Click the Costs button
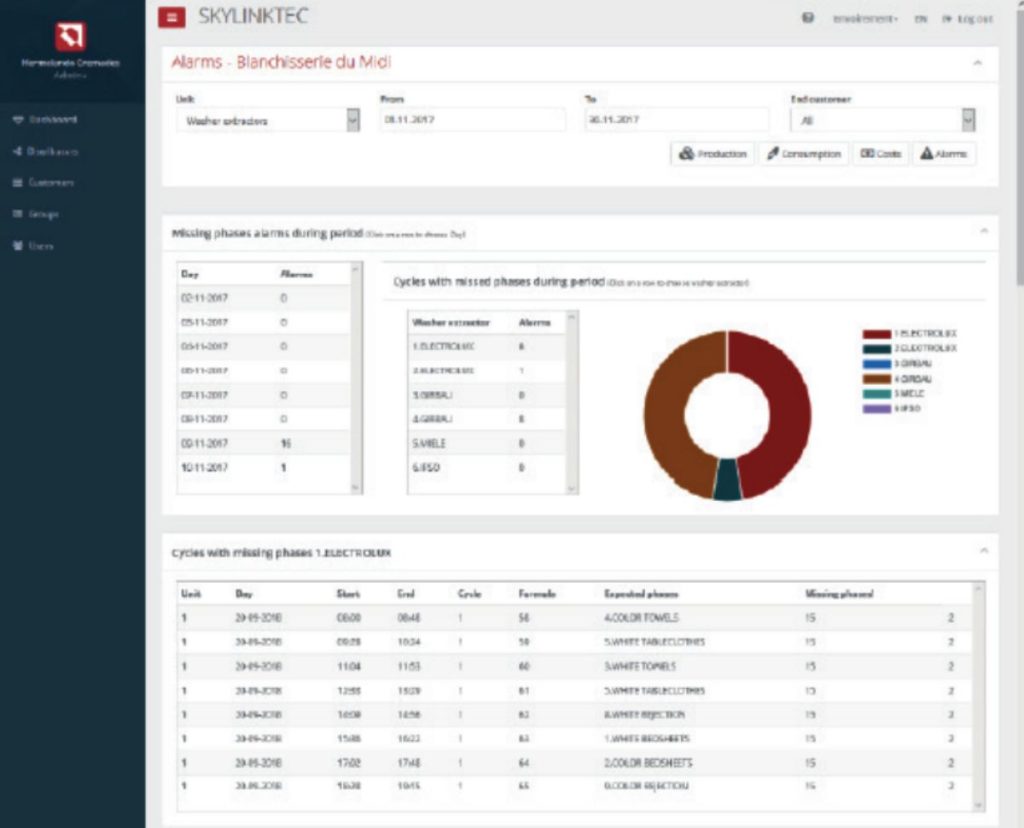This screenshot has width=1024, height=828. coord(880,154)
